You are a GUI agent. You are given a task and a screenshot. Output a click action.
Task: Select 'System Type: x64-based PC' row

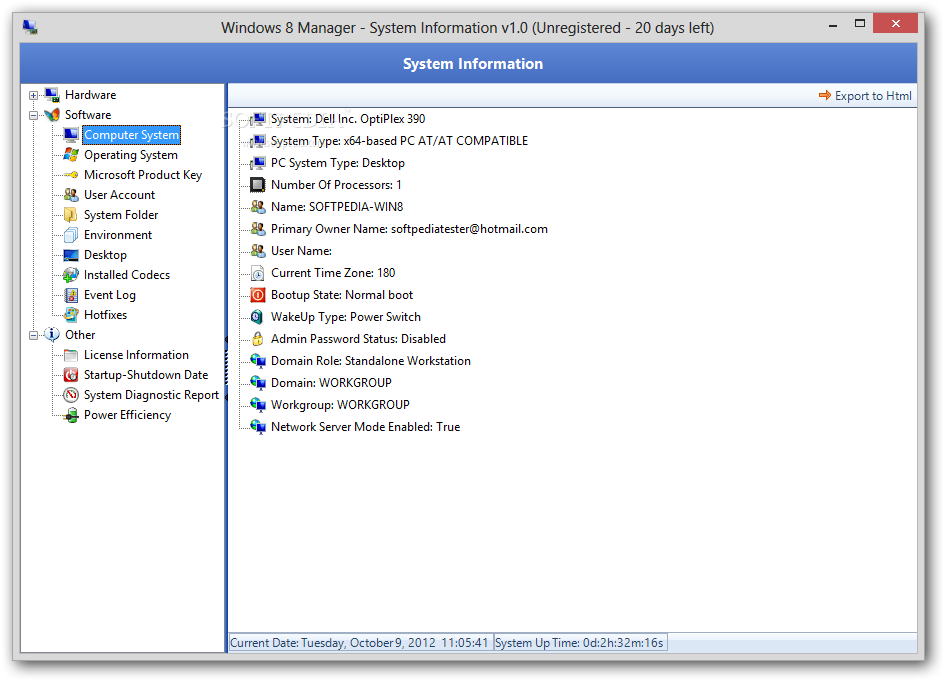click(399, 141)
